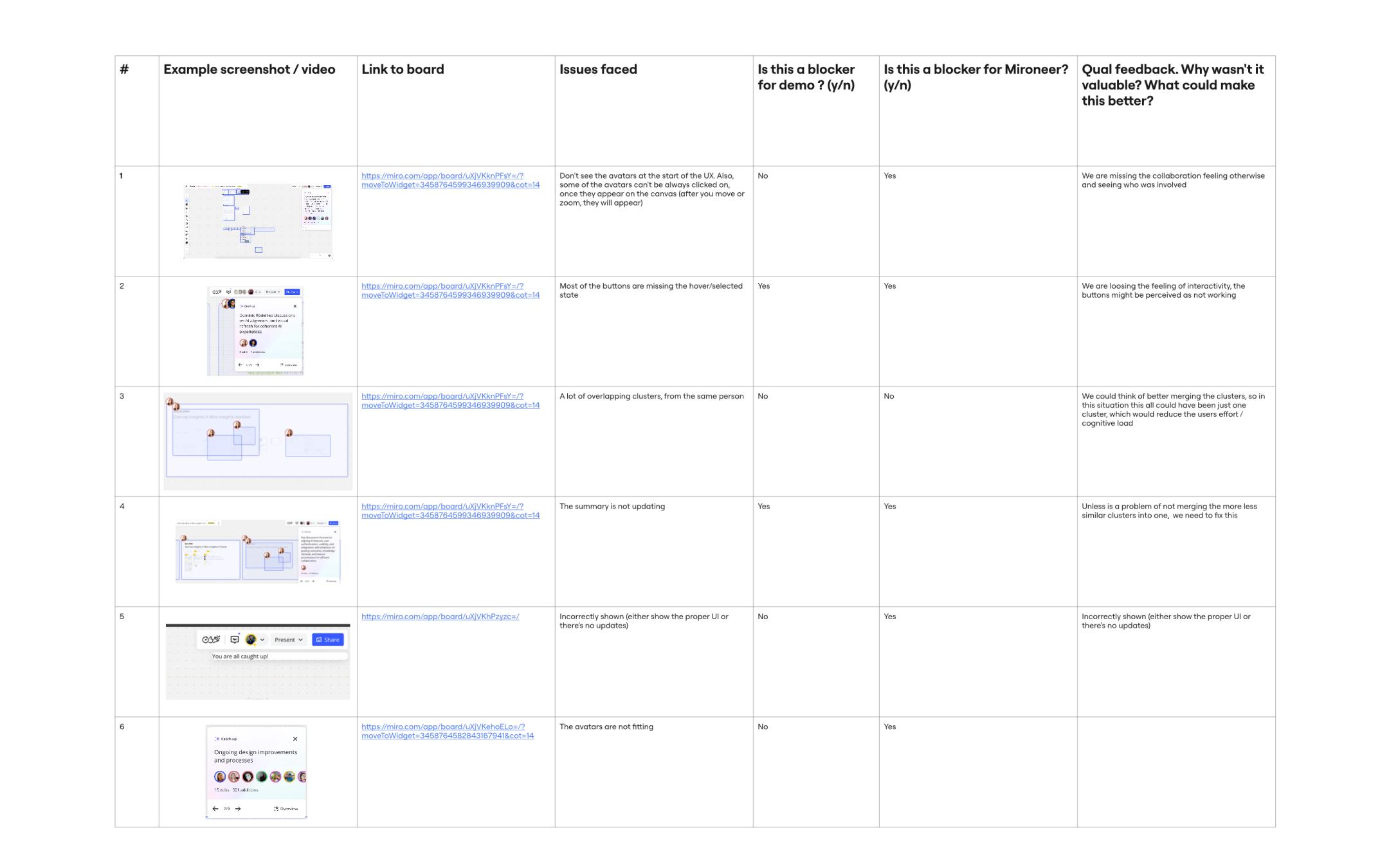Viewport: 1389px width, 868px height.
Task: Click the 'Issues faced' column header
Action: [x=598, y=69]
